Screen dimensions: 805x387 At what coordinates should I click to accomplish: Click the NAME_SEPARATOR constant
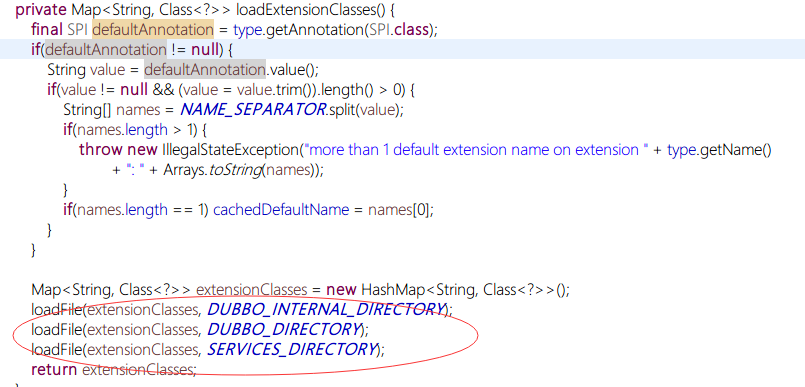pos(253,110)
